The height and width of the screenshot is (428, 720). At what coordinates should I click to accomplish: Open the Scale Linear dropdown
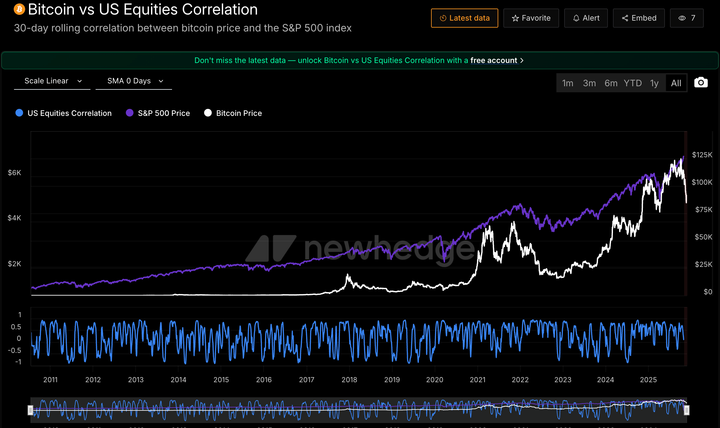(x=52, y=81)
